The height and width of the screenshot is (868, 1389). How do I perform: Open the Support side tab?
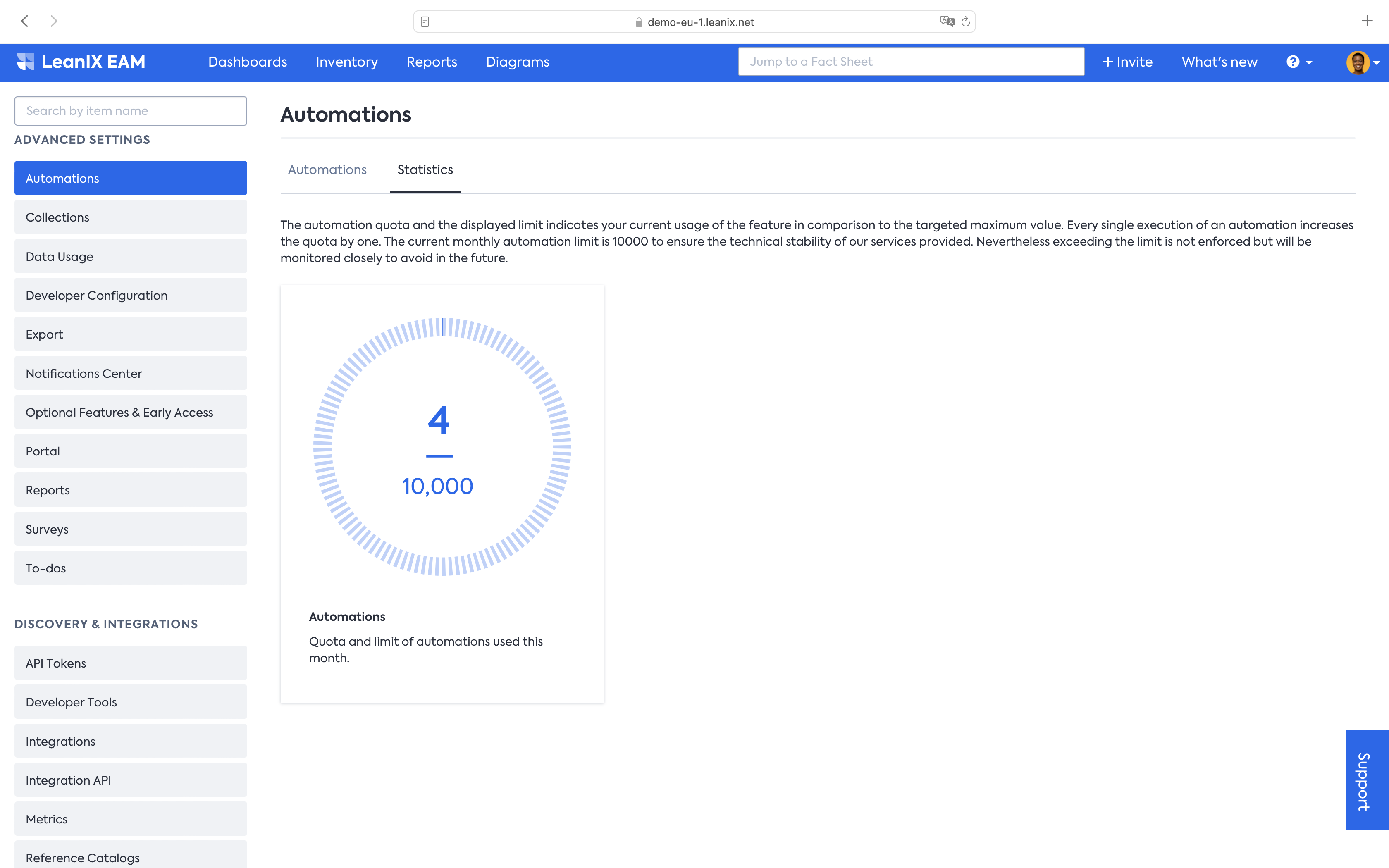pyautogui.click(x=1366, y=780)
